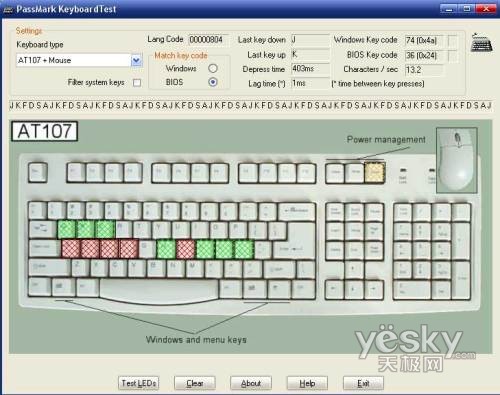500x395 pixels.
Task: Click the keyboard icon at top right
Action: [482, 43]
